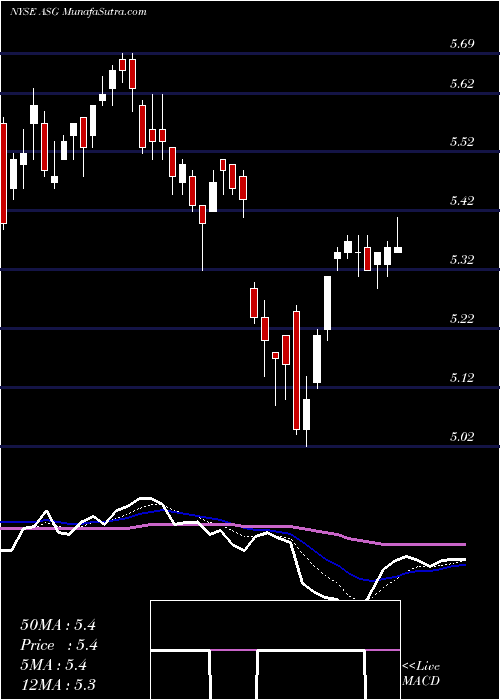Select the 5.42 price level label

tap(462, 200)
